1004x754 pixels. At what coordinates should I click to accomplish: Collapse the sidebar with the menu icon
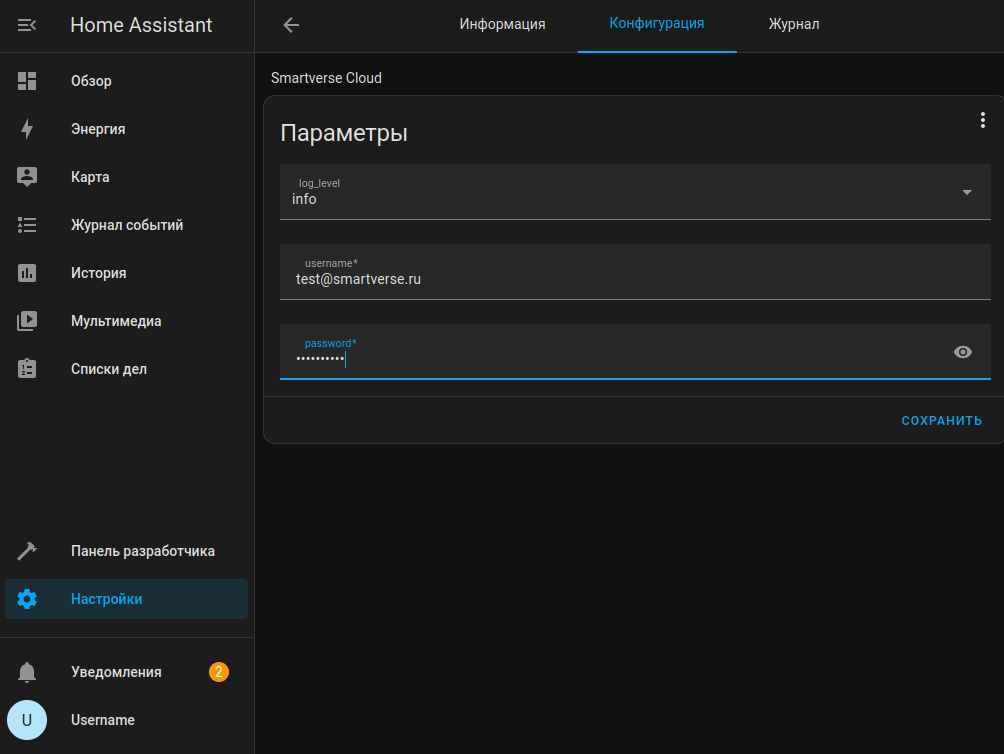(27, 25)
